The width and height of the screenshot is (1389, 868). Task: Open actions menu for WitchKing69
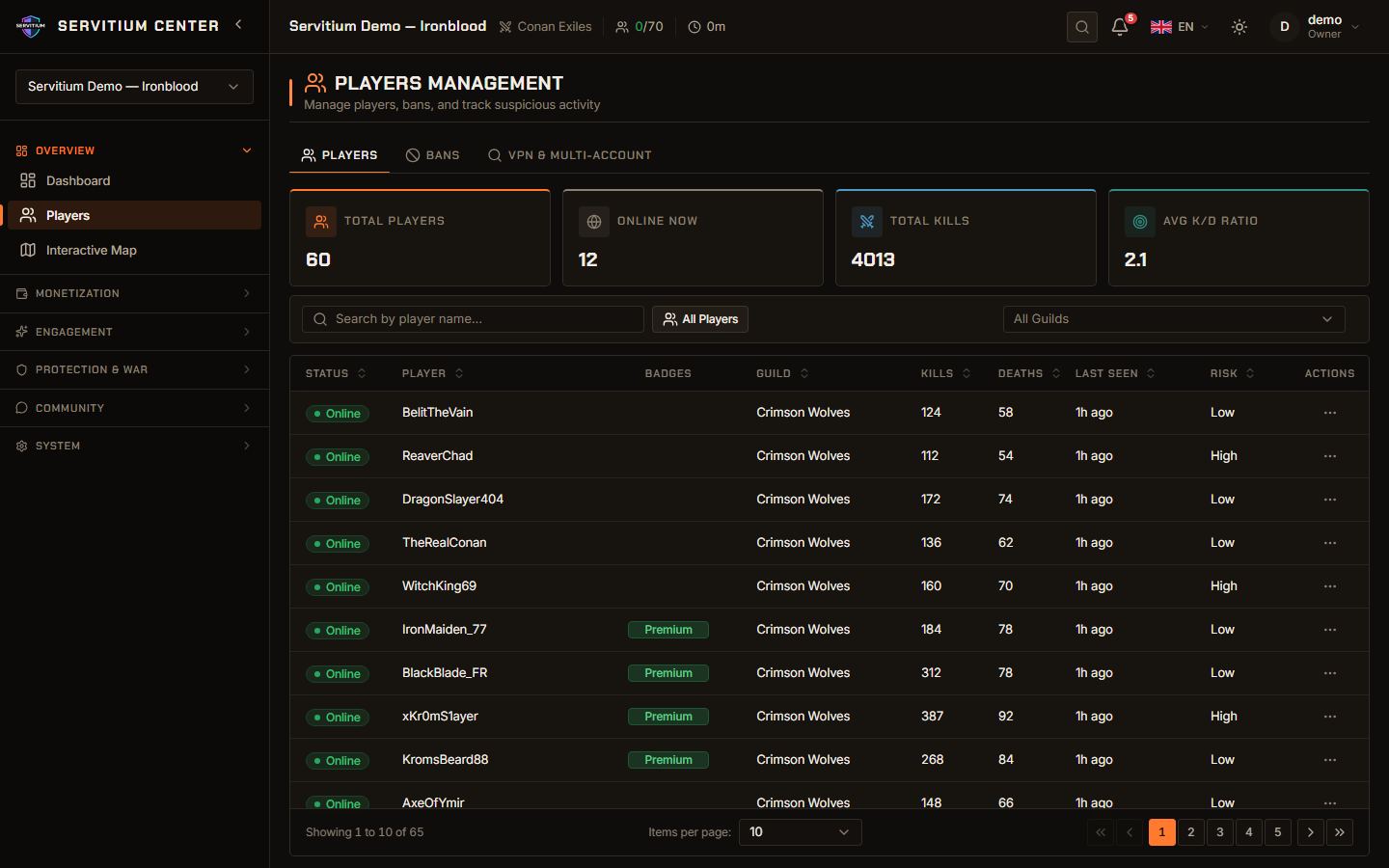pos(1330,586)
